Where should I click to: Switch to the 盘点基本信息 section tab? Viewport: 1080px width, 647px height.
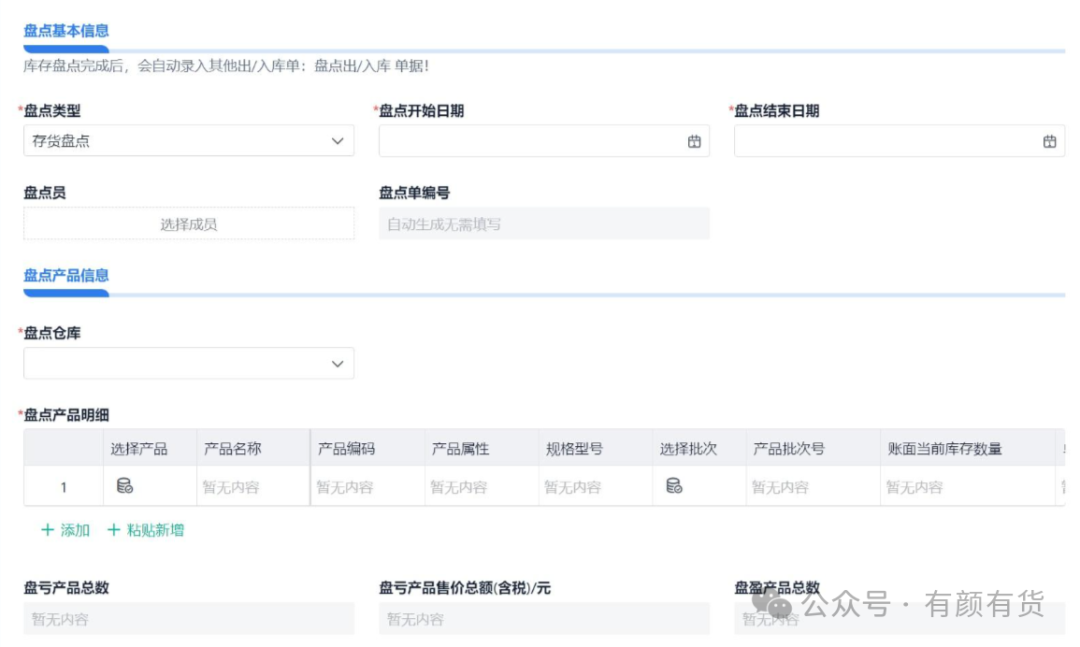coord(66,31)
